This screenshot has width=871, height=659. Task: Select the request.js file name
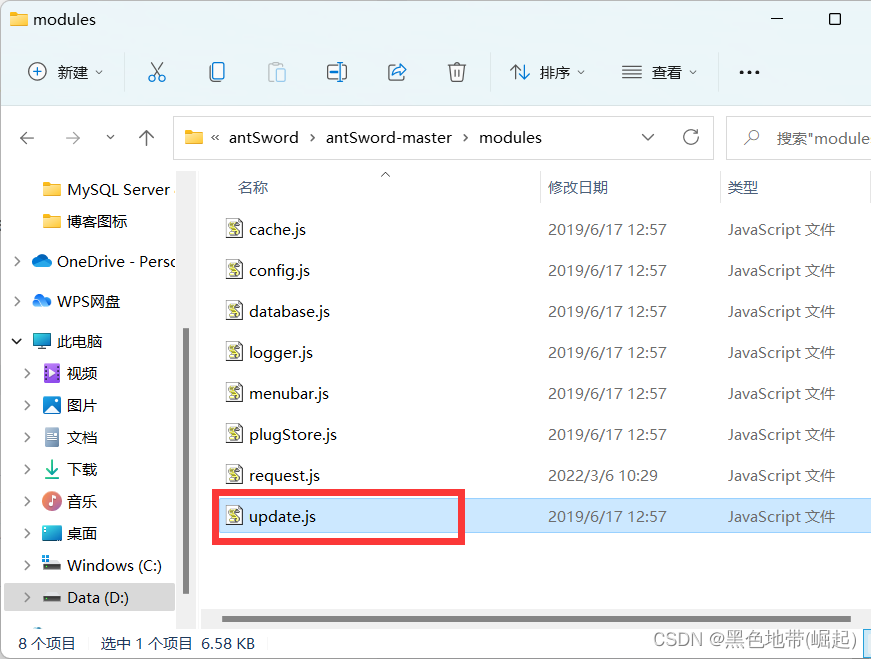point(284,476)
